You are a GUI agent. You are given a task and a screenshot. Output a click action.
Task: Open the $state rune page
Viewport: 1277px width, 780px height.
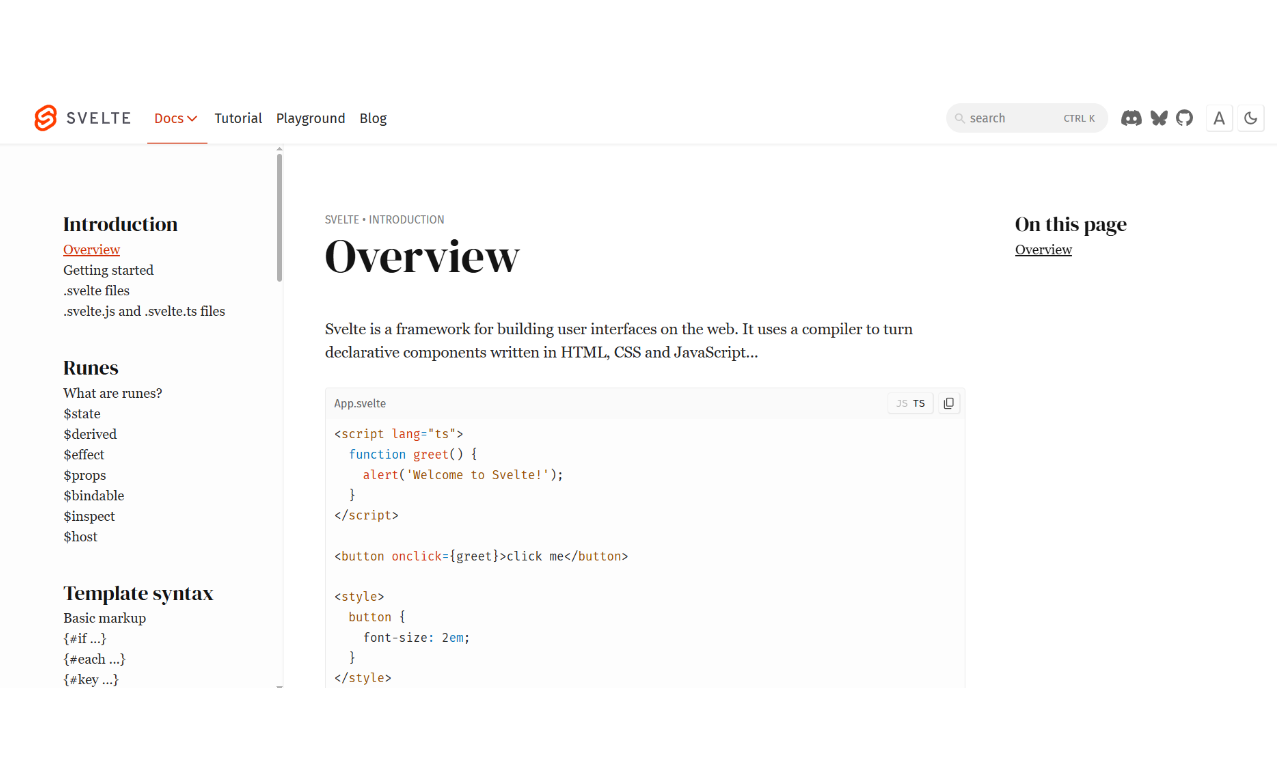(x=82, y=414)
